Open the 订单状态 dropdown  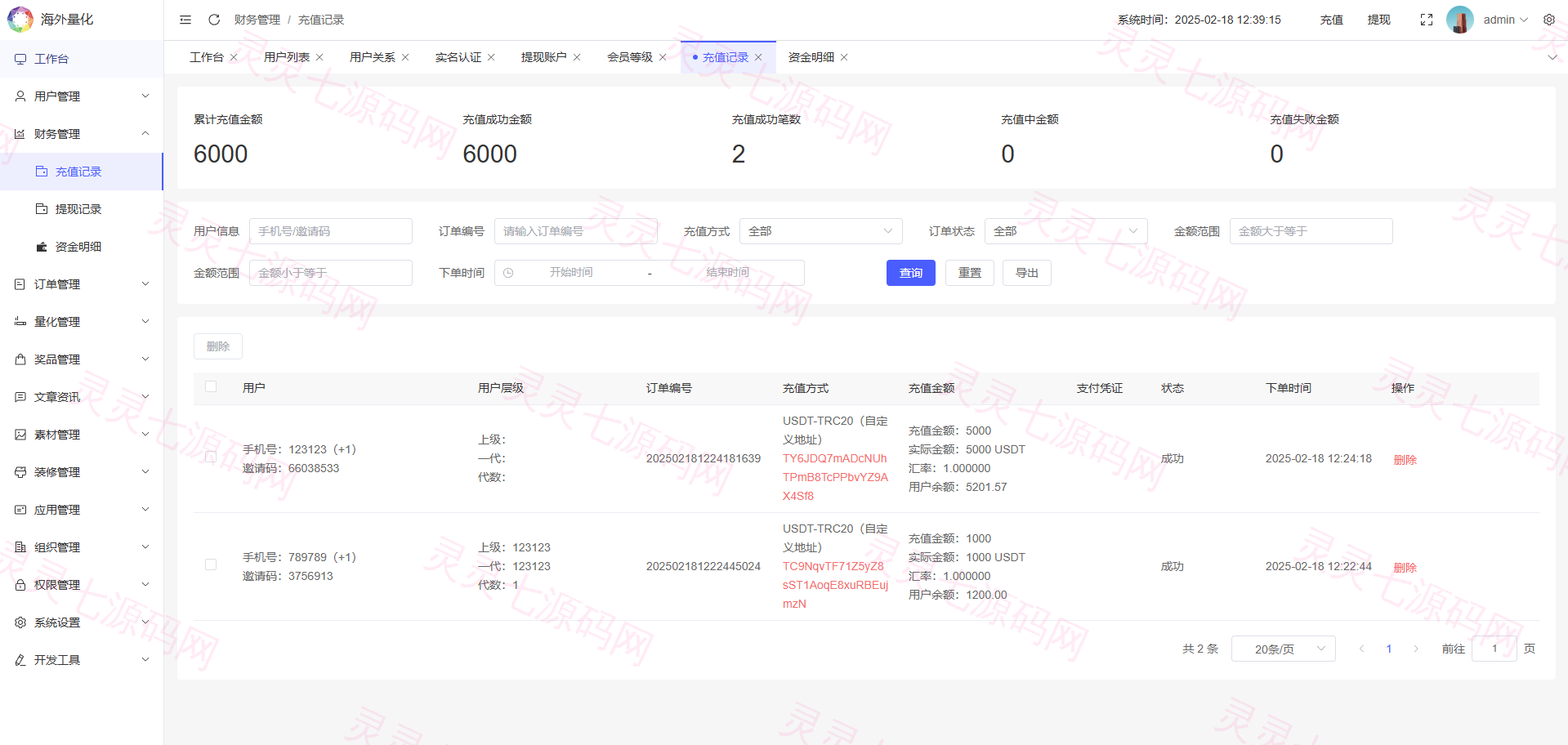1066,231
